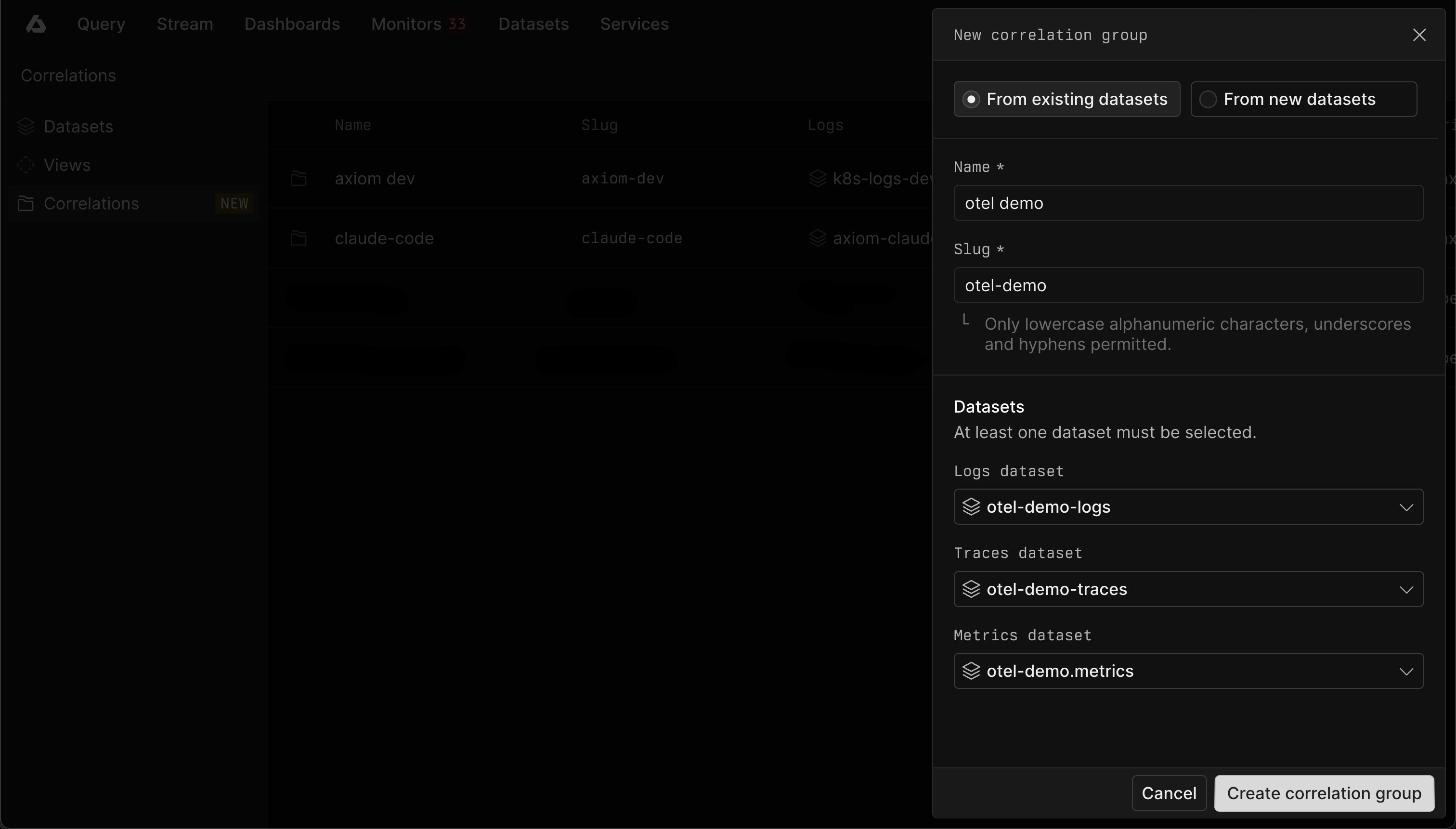Click the sidebar Datasets layers icon
The width and height of the screenshot is (1456, 829).
tap(26, 127)
